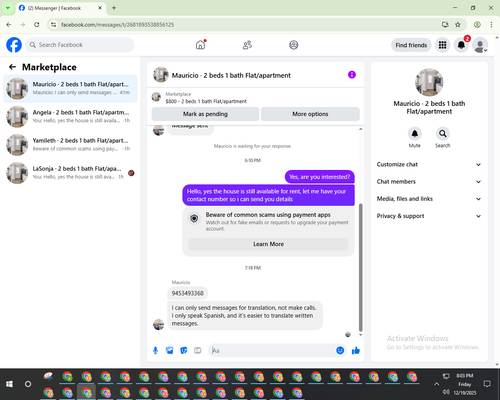View site information icon in address bar
This screenshot has width=500, height=400.
point(54,25)
